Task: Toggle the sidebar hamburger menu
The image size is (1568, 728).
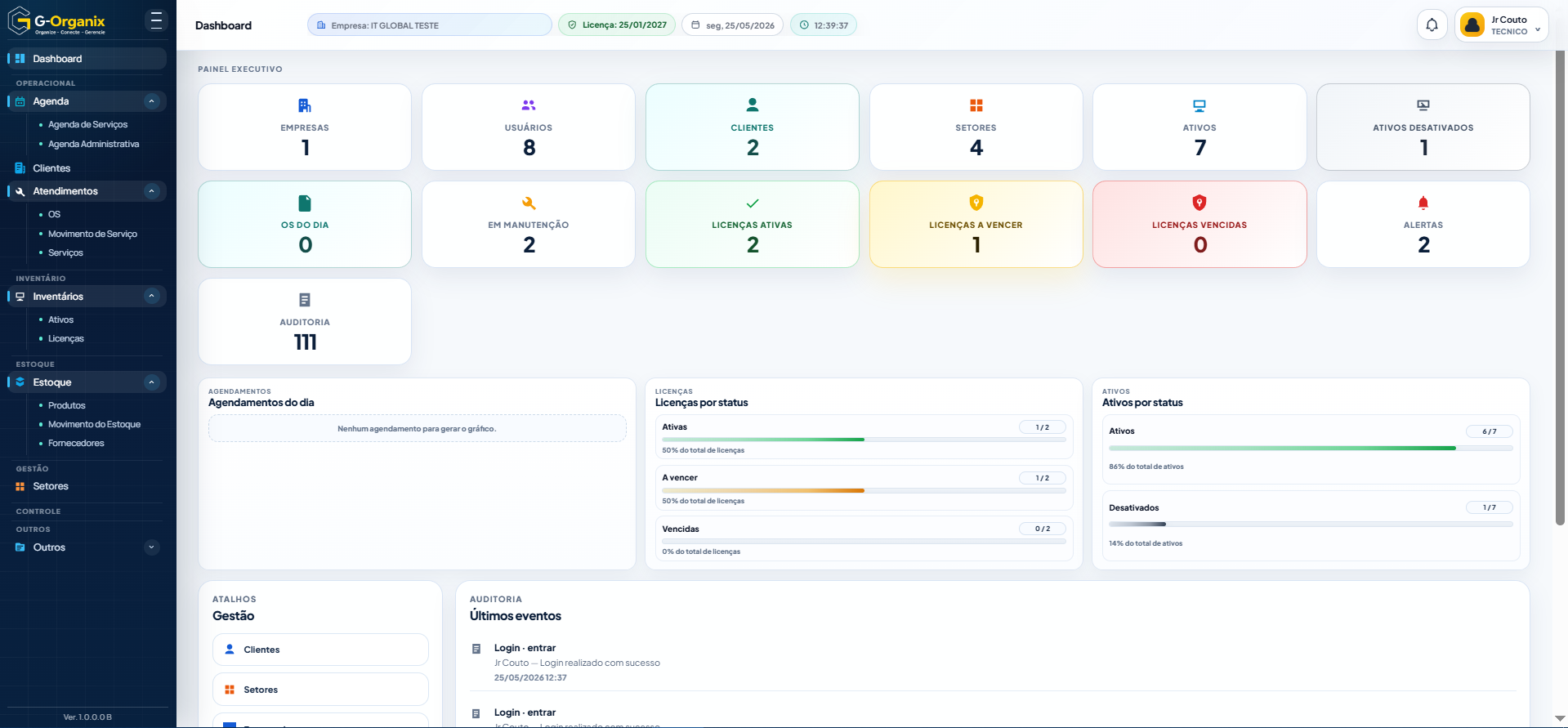Action: pos(155,20)
